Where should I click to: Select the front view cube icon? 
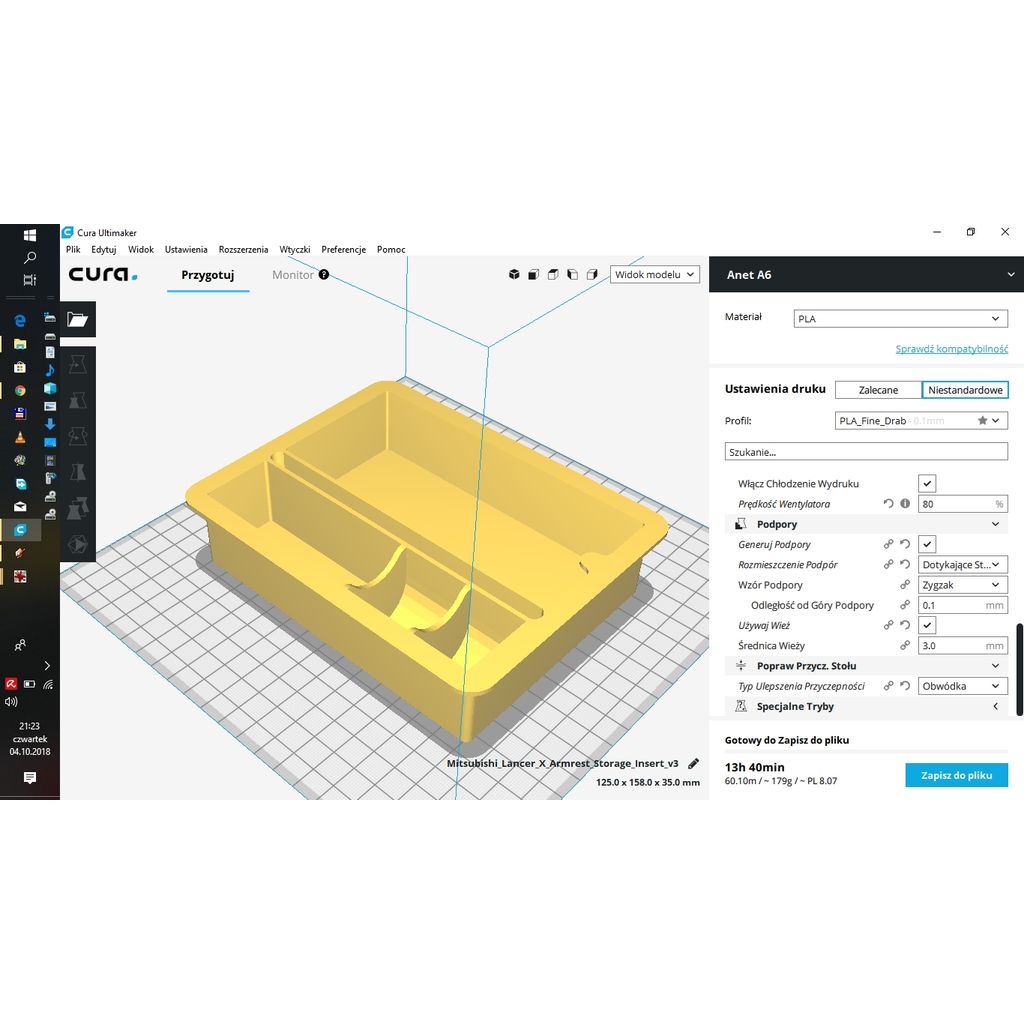(534, 274)
